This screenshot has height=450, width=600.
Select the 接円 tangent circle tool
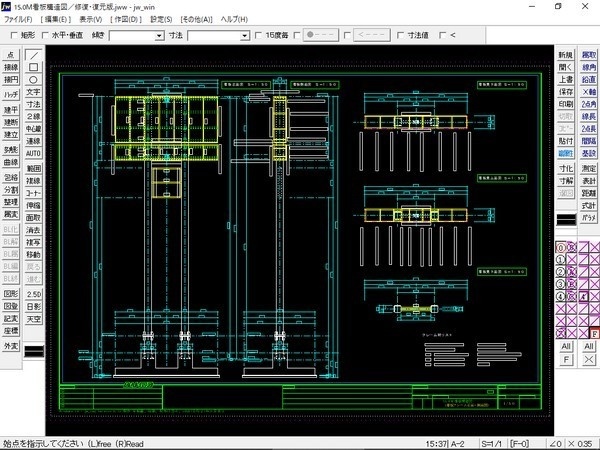[x=11, y=80]
